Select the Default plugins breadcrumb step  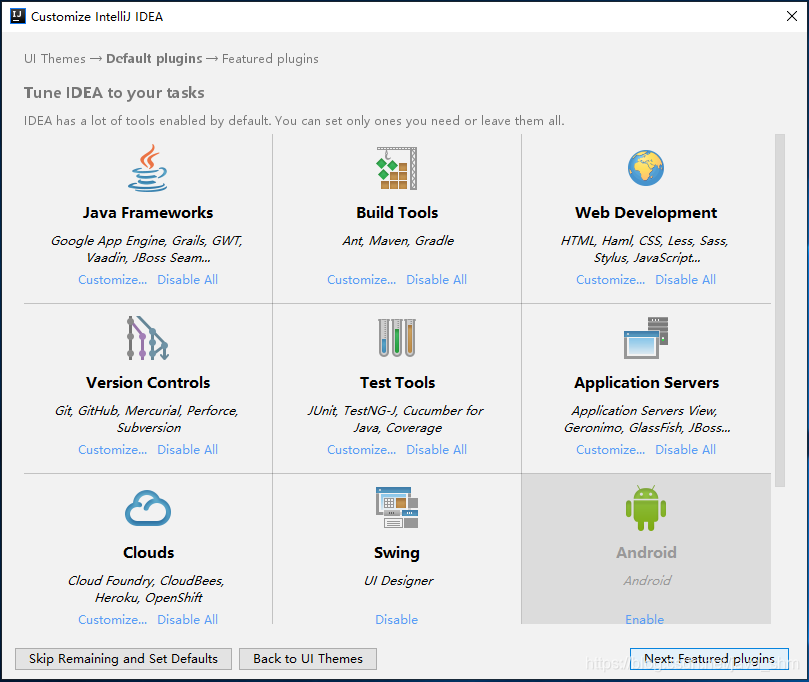(x=154, y=59)
